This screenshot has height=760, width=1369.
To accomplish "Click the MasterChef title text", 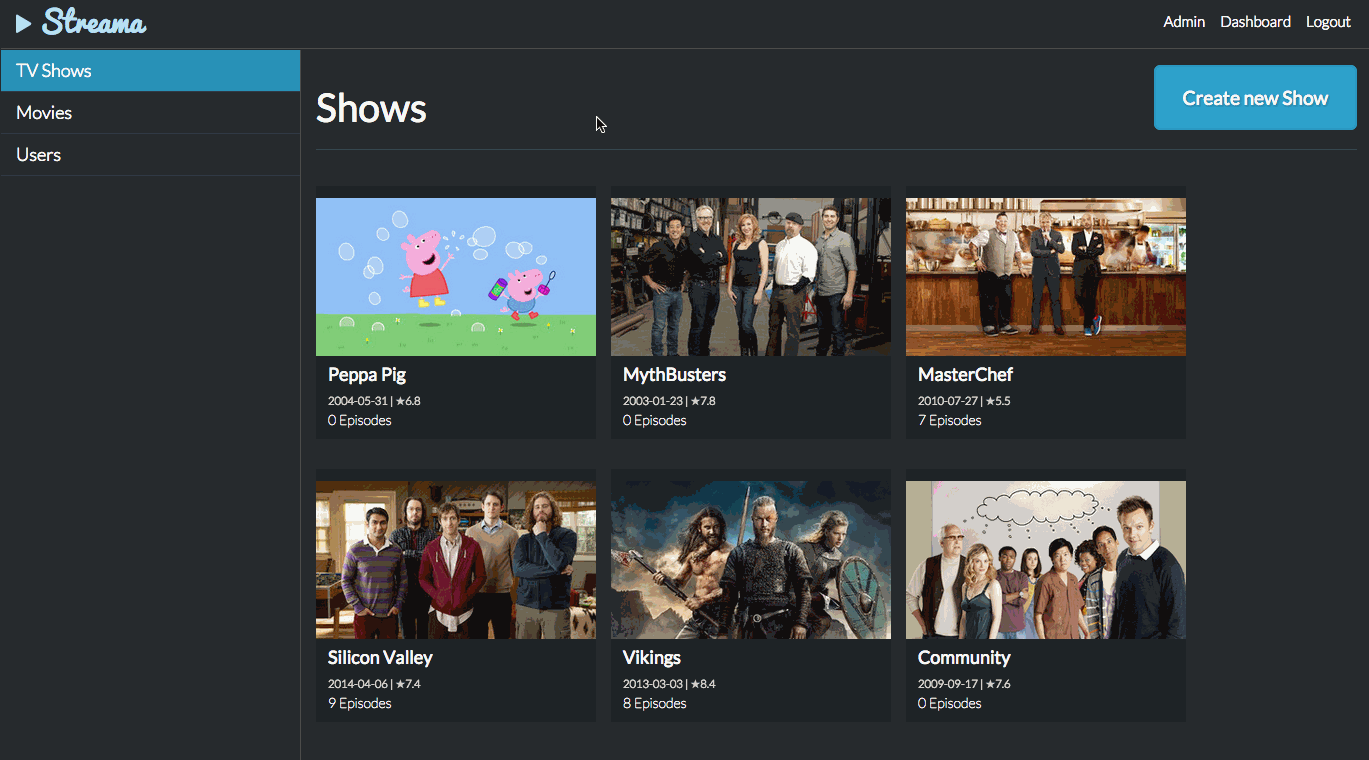I will (965, 375).
